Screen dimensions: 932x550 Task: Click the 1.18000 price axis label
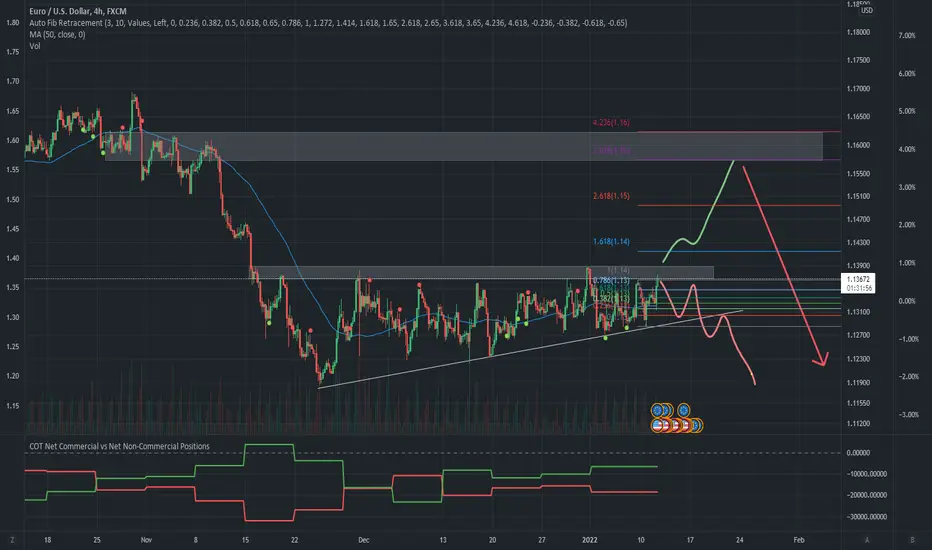tap(858, 32)
